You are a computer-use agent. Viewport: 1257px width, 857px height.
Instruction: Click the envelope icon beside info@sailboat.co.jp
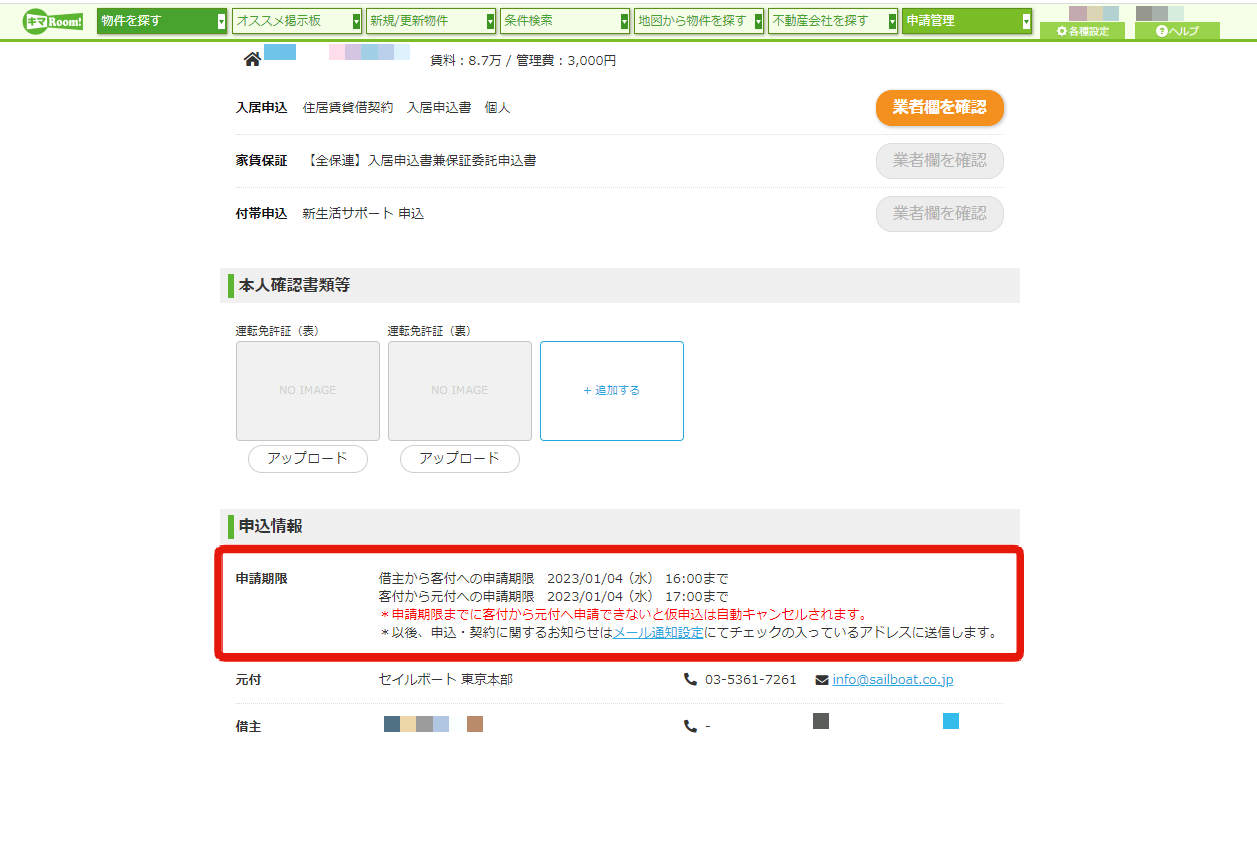pos(822,680)
